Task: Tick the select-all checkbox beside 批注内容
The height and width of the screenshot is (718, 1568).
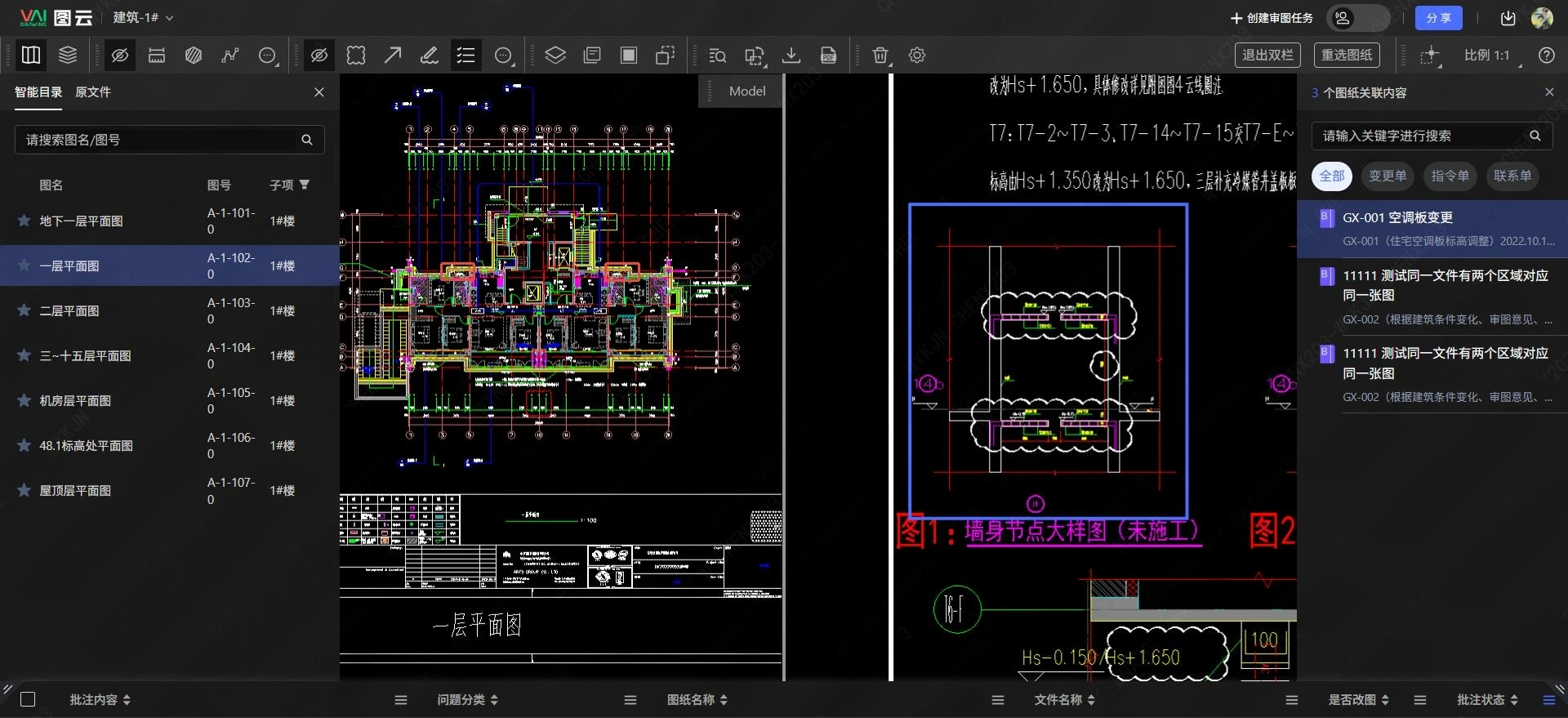Action: pos(28,699)
